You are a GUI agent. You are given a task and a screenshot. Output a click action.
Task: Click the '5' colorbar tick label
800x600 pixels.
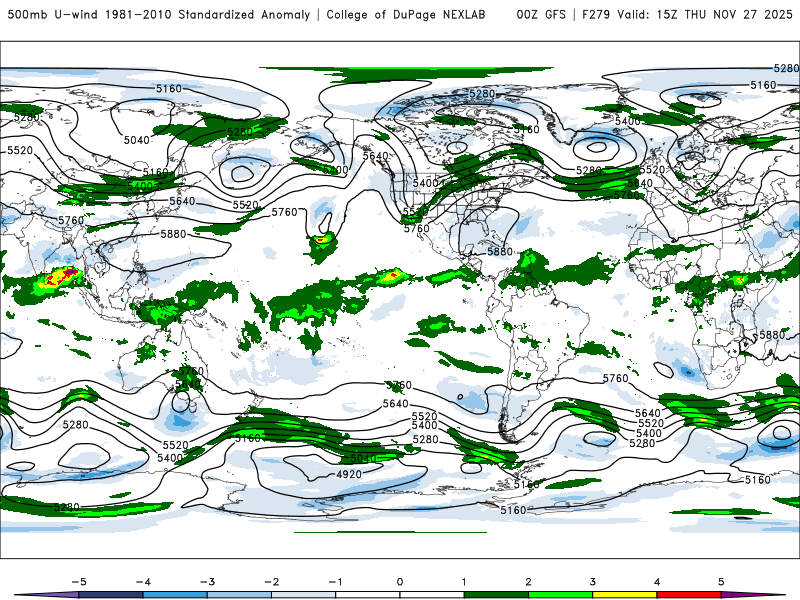click(x=721, y=582)
